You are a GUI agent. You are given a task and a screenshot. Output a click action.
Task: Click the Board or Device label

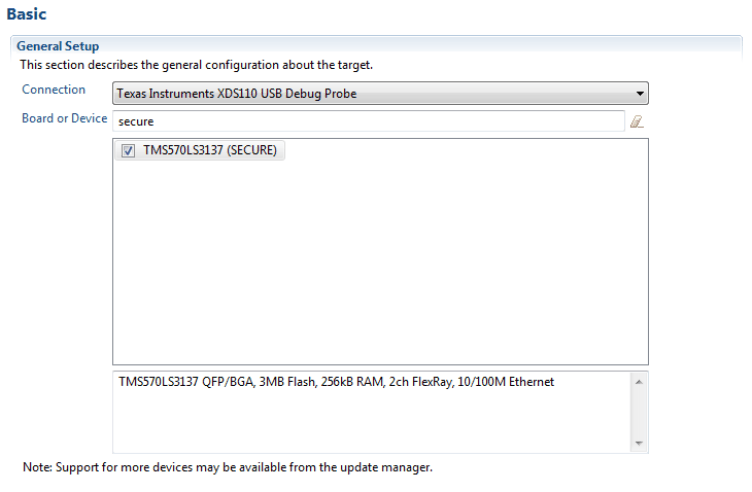pyautogui.click(x=64, y=118)
